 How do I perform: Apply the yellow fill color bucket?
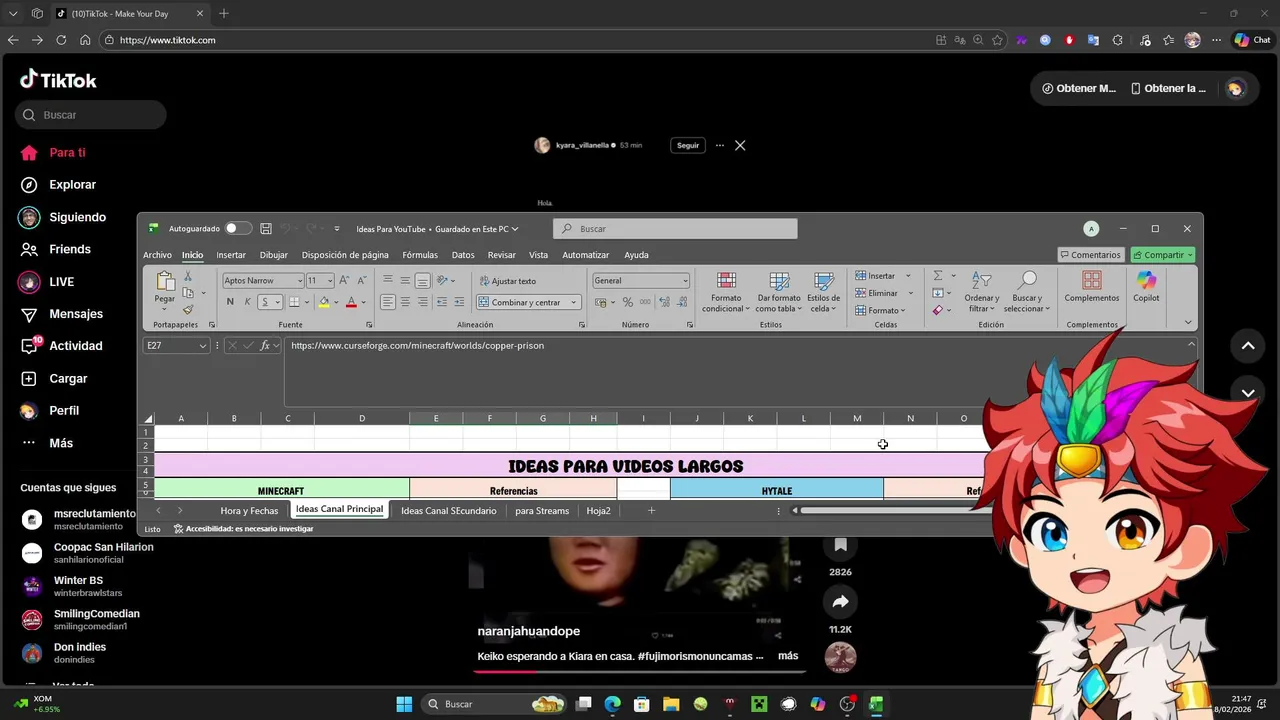click(x=323, y=302)
